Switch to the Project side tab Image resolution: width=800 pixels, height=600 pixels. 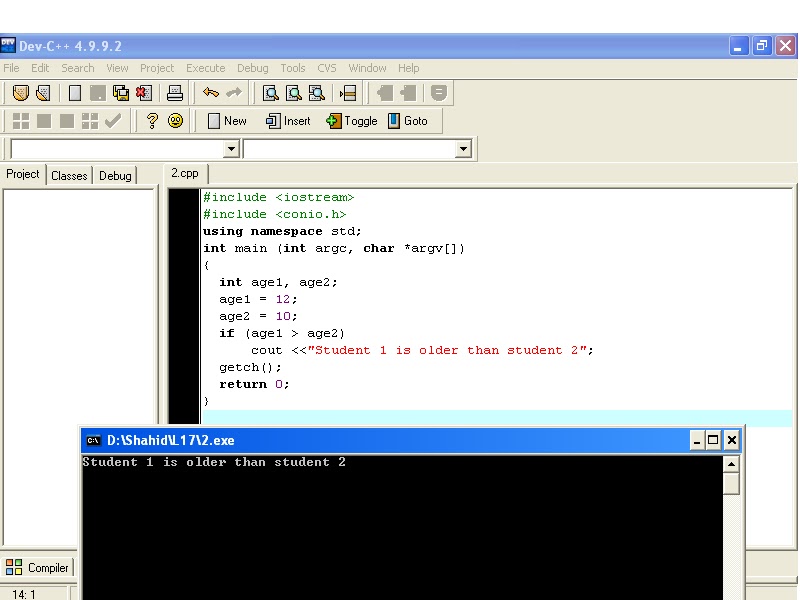click(x=22, y=174)
